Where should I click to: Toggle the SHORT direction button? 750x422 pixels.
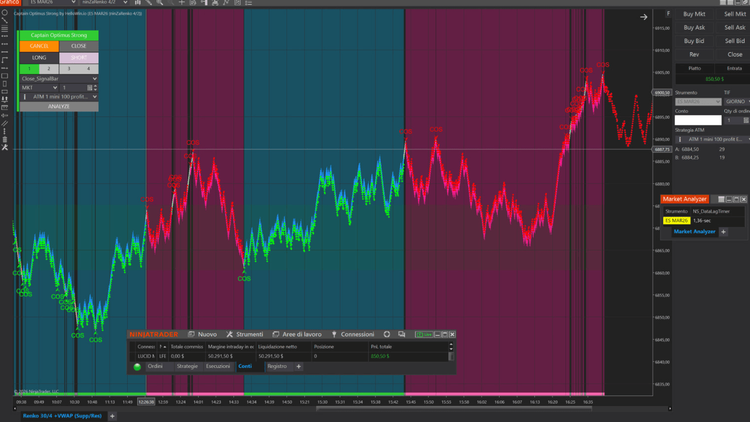pyautogui.click(x=78, y=58)
